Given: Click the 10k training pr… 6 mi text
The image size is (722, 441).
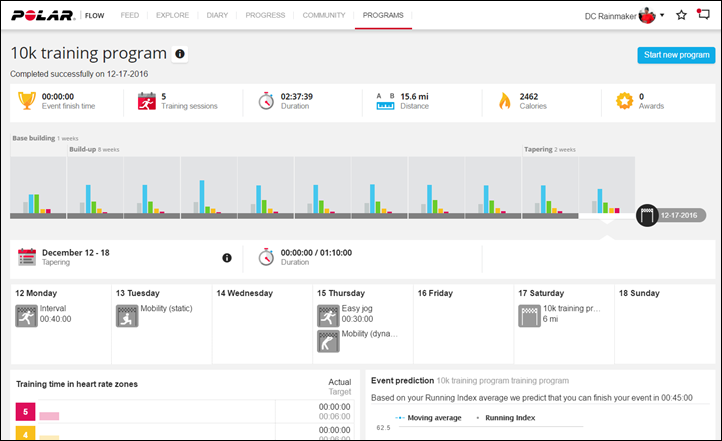Looking at the screenshot, I should click(x=571, y=313).
